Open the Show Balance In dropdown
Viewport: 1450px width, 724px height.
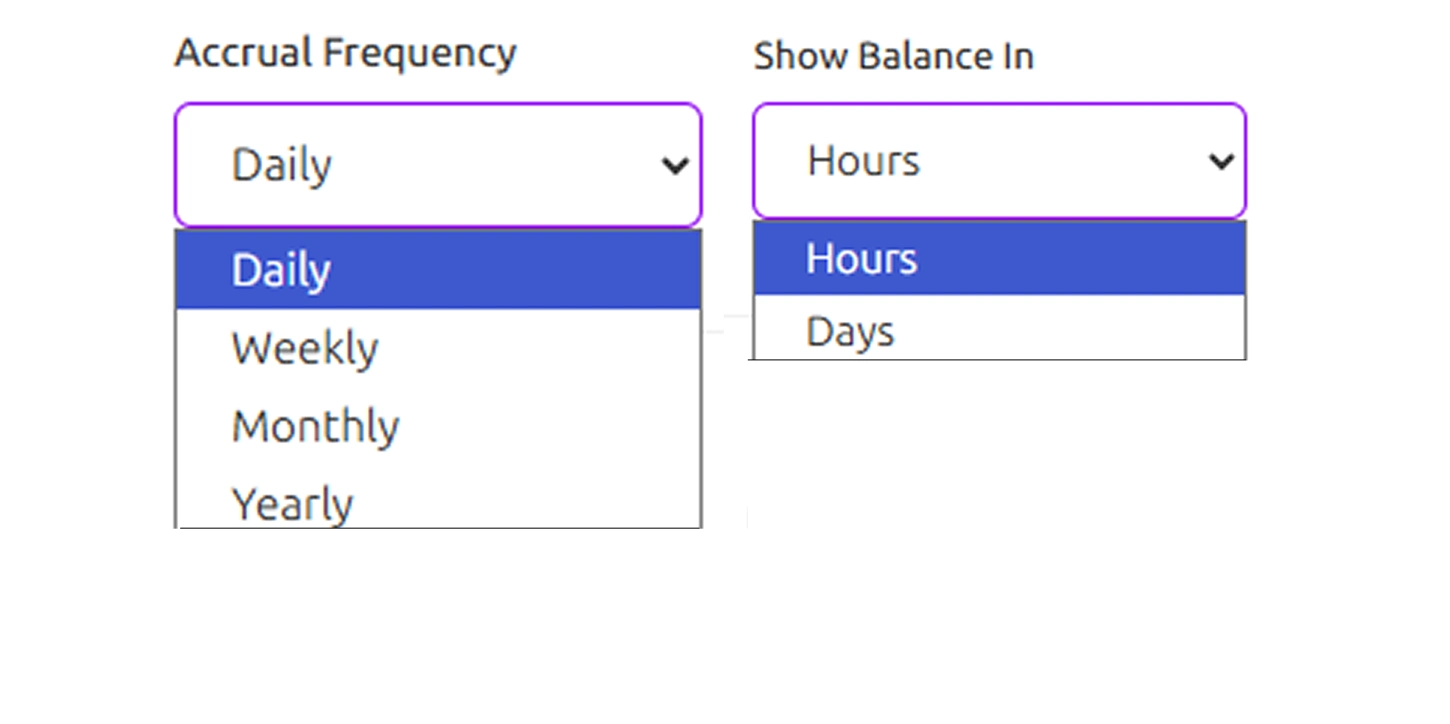click(998, 161)
